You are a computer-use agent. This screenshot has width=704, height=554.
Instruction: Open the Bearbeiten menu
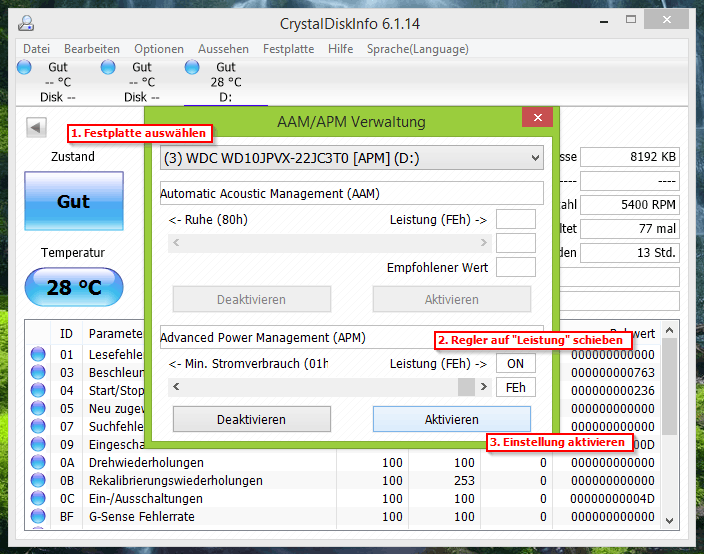[92, 49]
